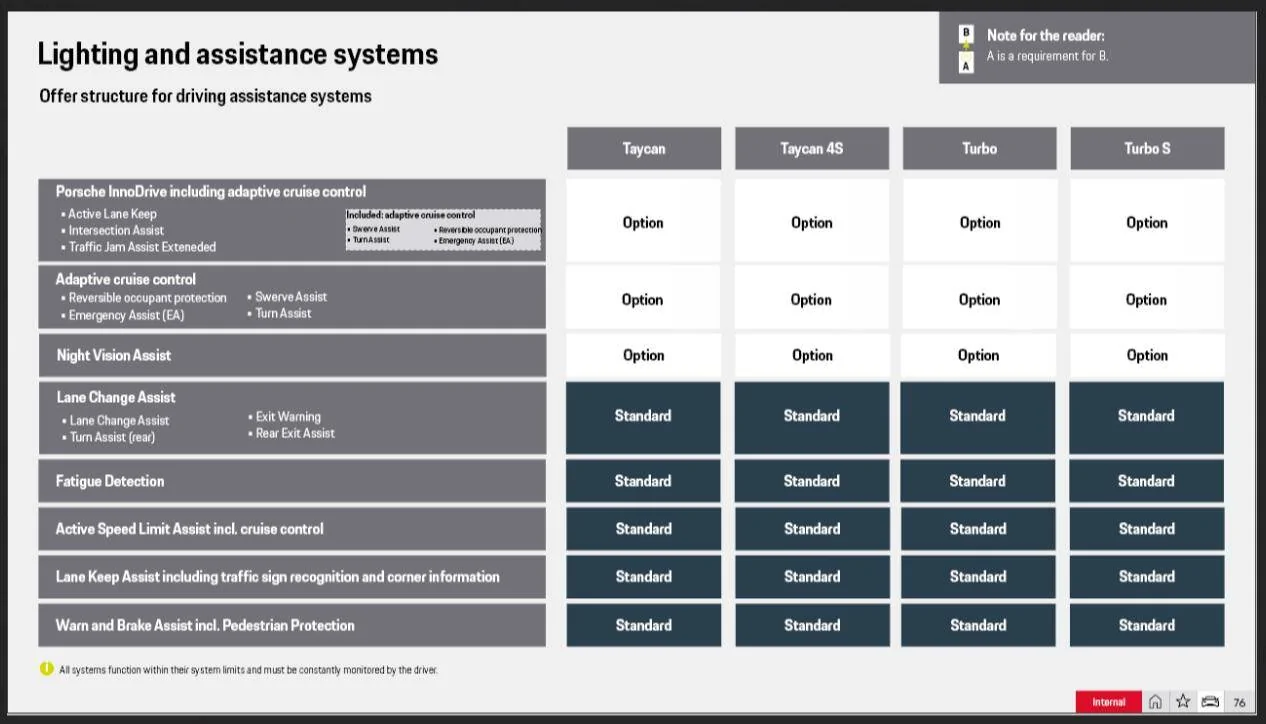The height and width of the screenshot is (724, 1266).
Task: Click Active Speed Limit Assist row
Action: point(292,529)
